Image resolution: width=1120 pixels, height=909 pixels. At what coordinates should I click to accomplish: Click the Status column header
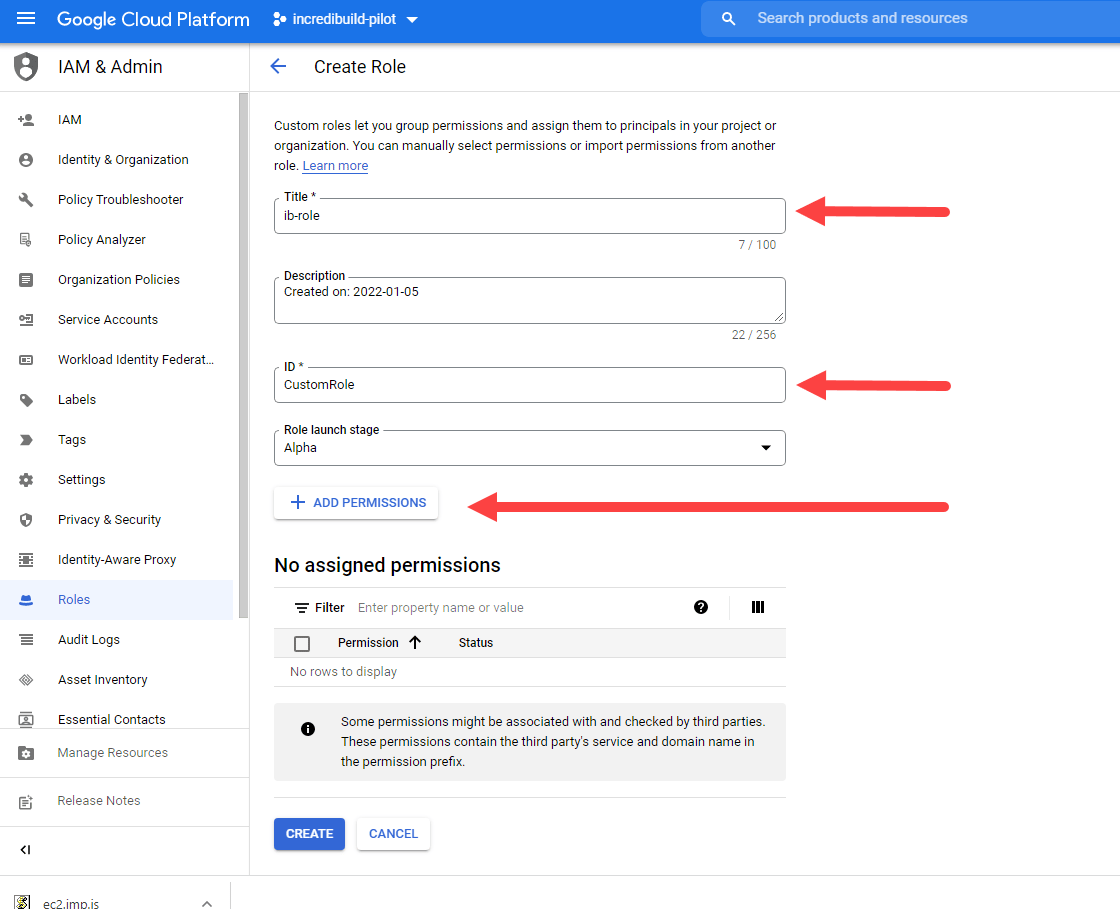[476, 643]
